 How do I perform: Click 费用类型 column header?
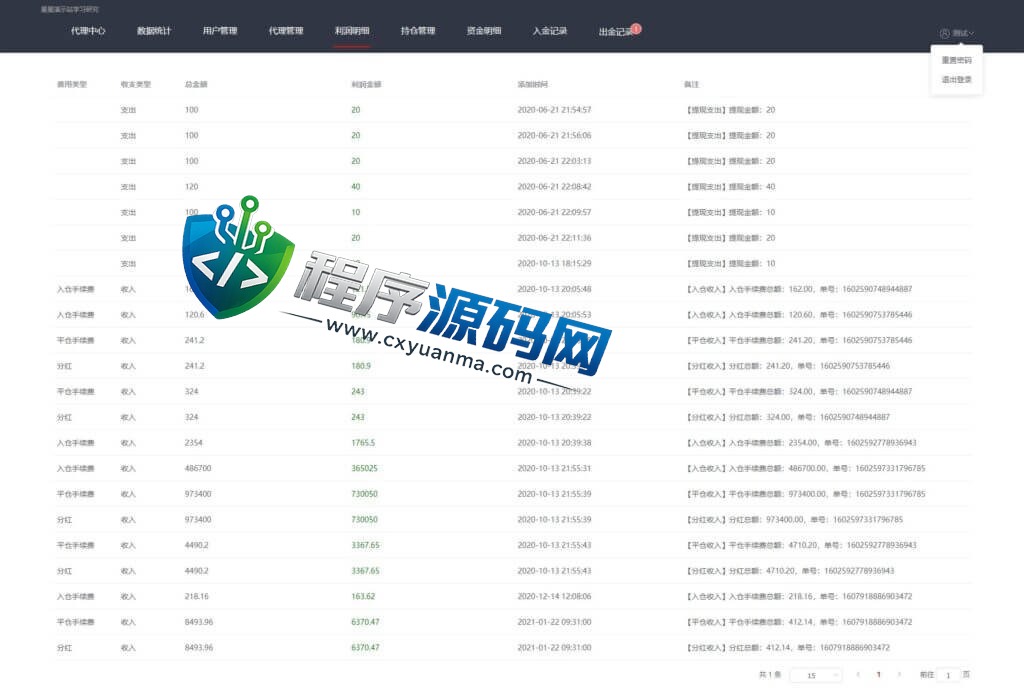[x=72, y=84]
